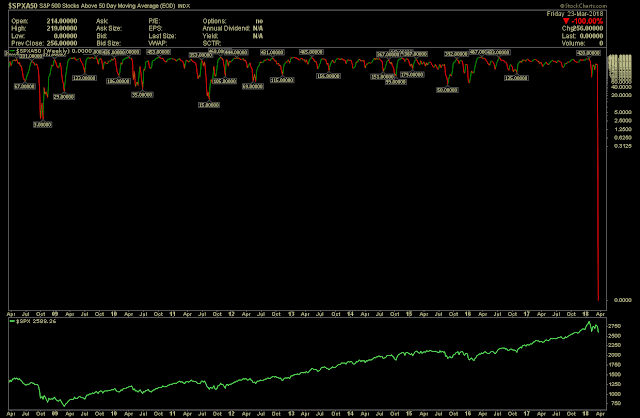This screenshot has width=640, height=418.
Task: Click the Open value 214.00000
Action: pos(62,21)
